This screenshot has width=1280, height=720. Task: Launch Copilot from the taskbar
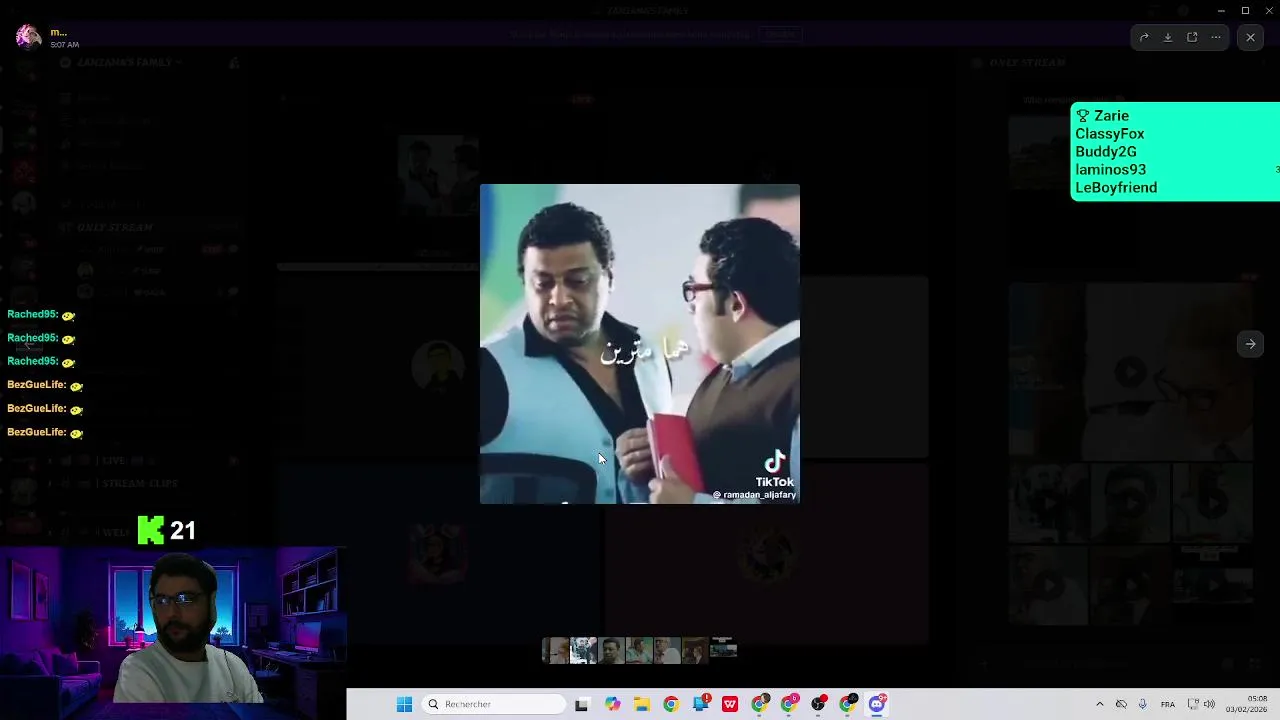[x=612, y=704]
